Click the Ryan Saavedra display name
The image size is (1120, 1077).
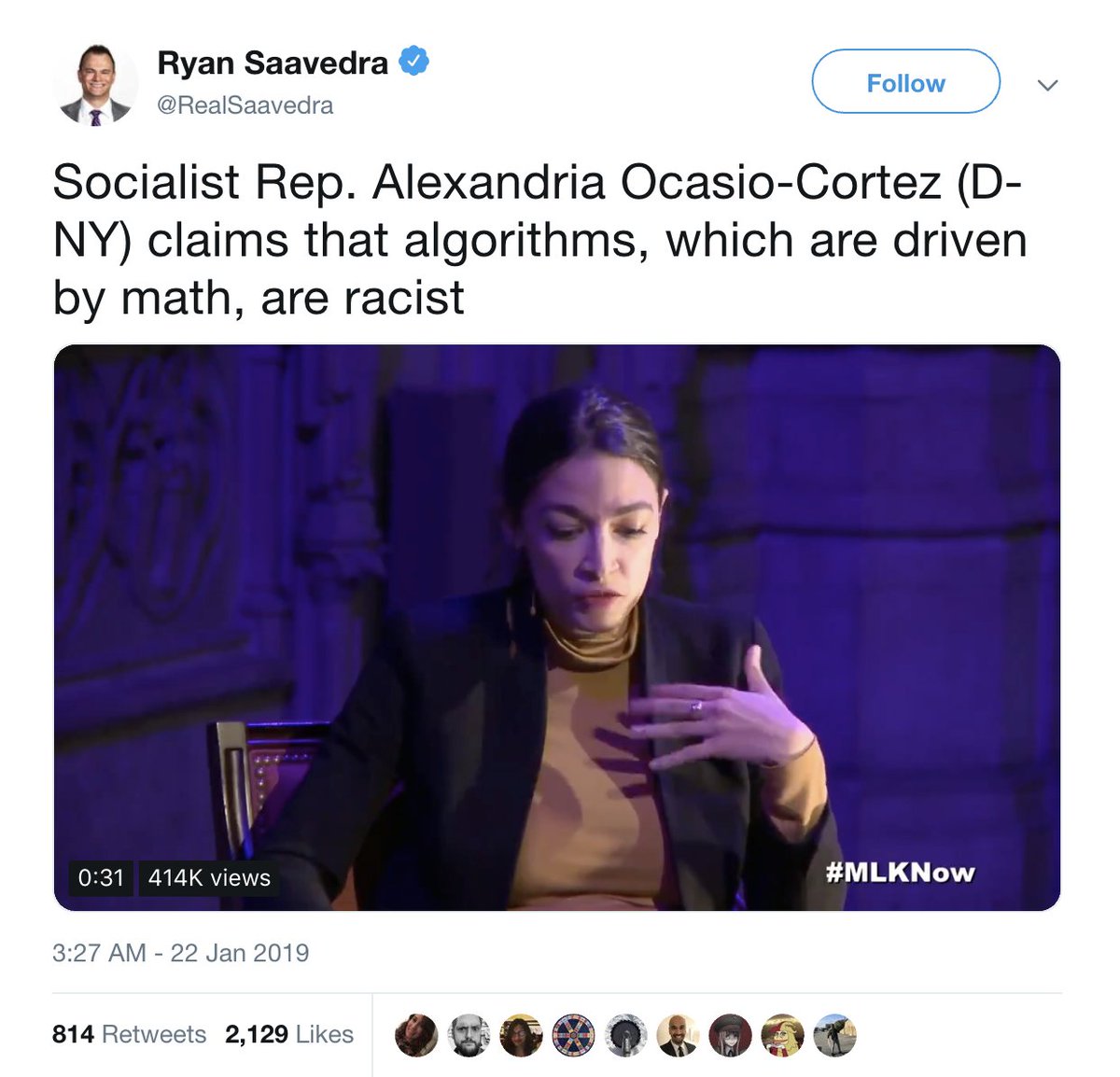click(273, 63)
